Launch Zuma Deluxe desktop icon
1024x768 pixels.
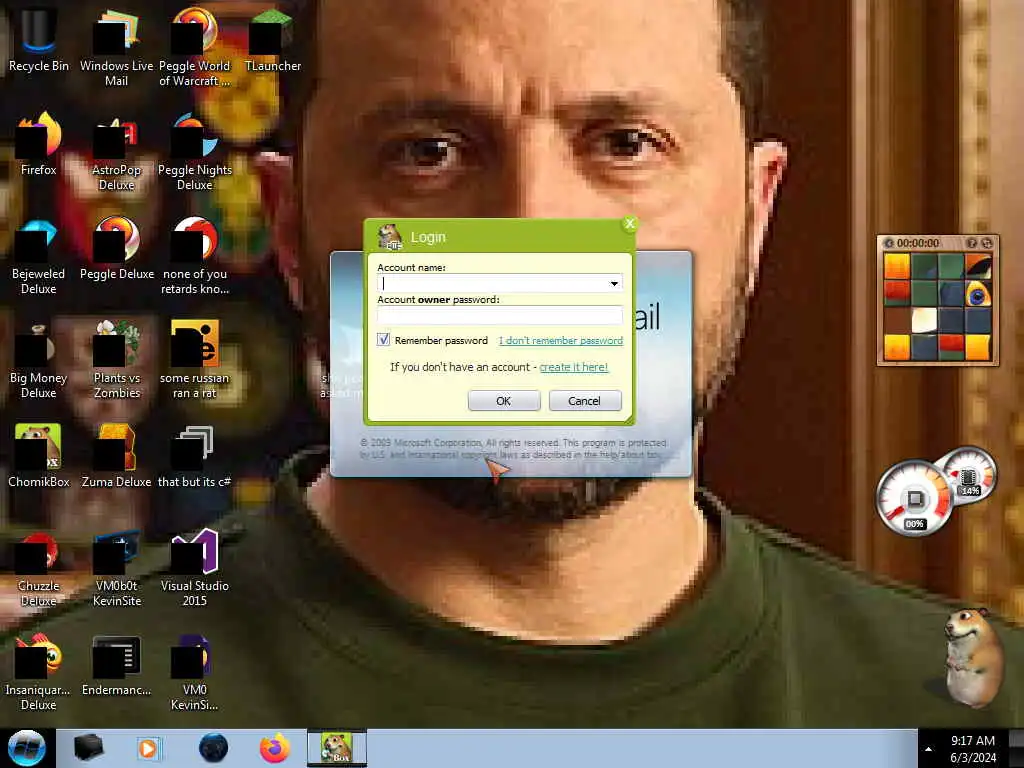[116, 456]
